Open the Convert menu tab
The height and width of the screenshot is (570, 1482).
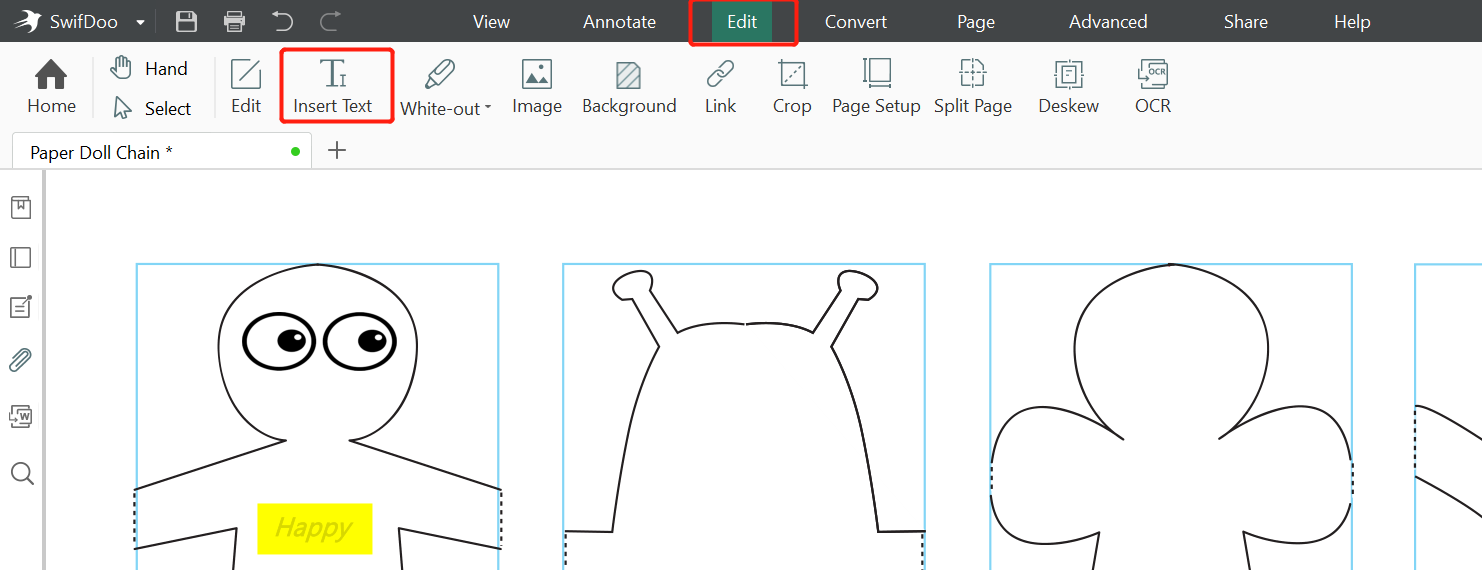(856, 21)
